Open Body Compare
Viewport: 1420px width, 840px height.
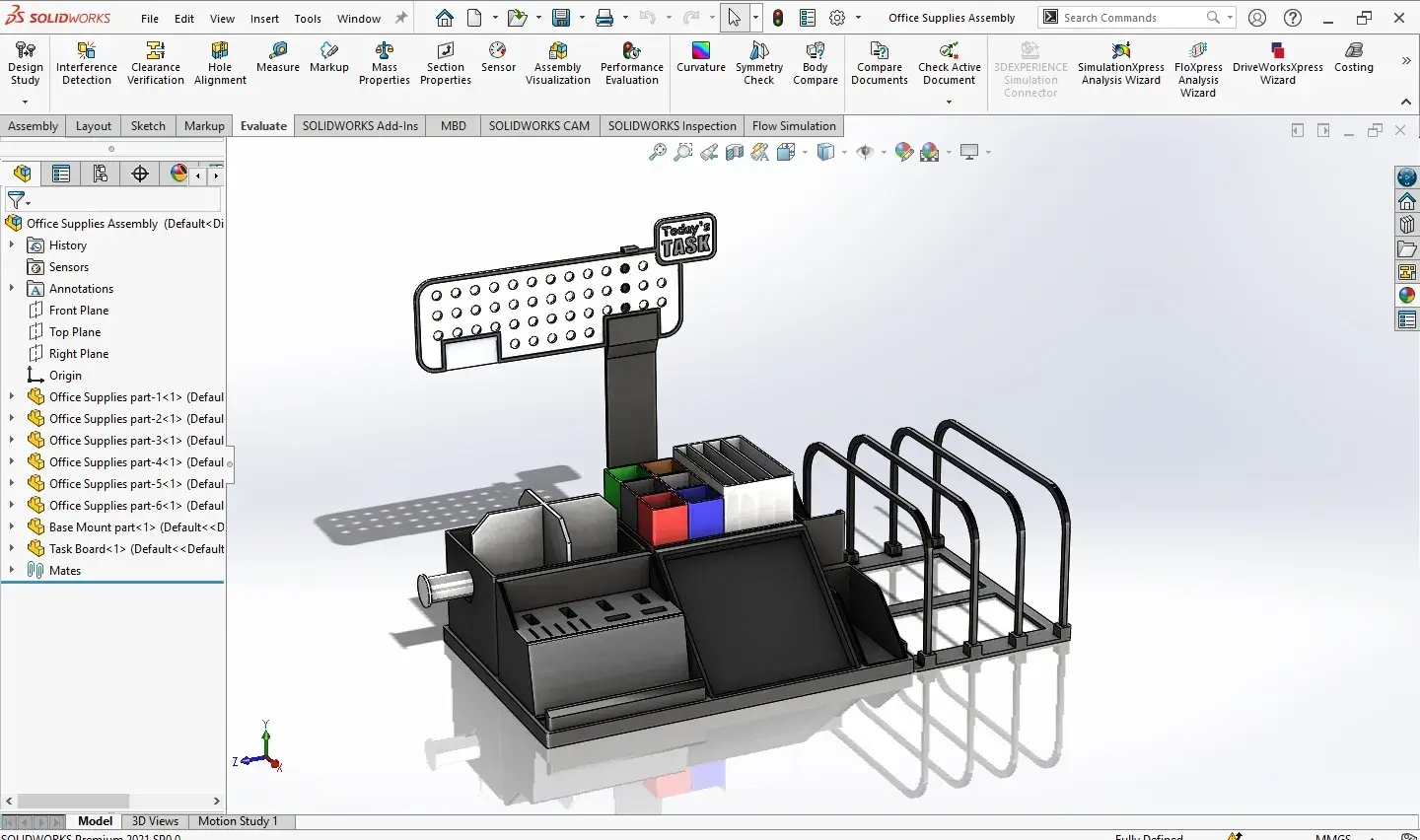pyautogui.click(x=816, y=64)
